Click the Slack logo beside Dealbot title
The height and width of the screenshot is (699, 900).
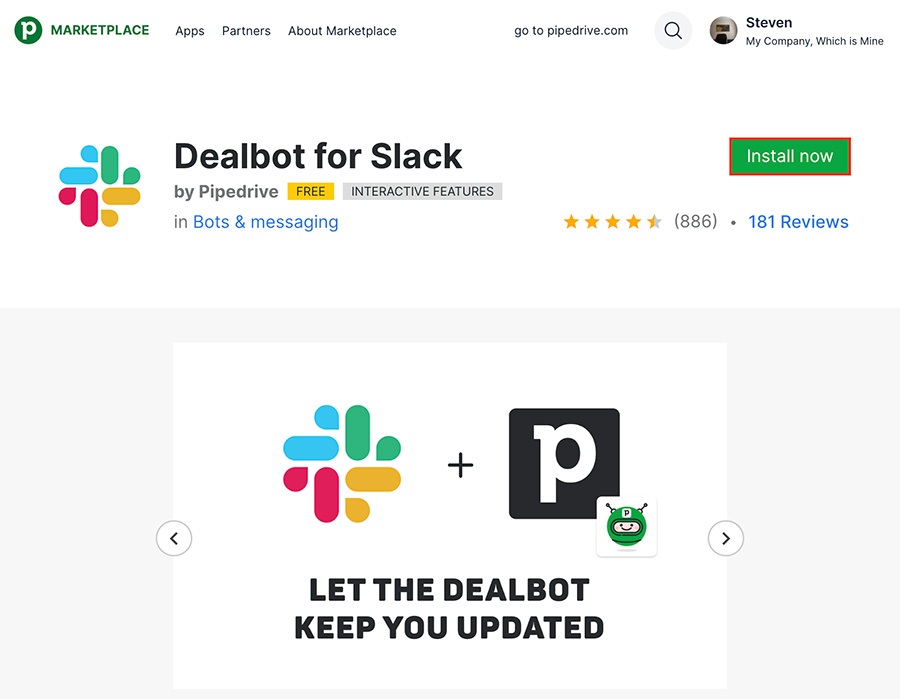(x=97, y=185)
